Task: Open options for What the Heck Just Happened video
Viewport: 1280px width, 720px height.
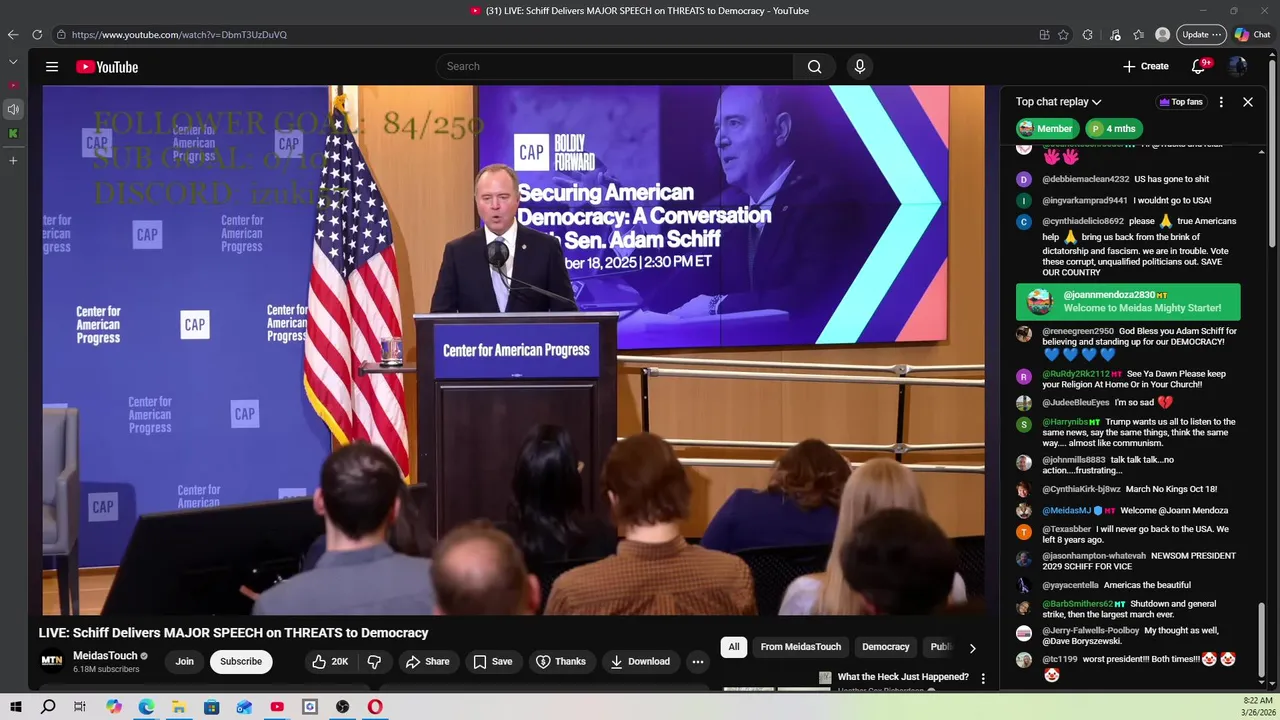Action: [x=983, y=678]
